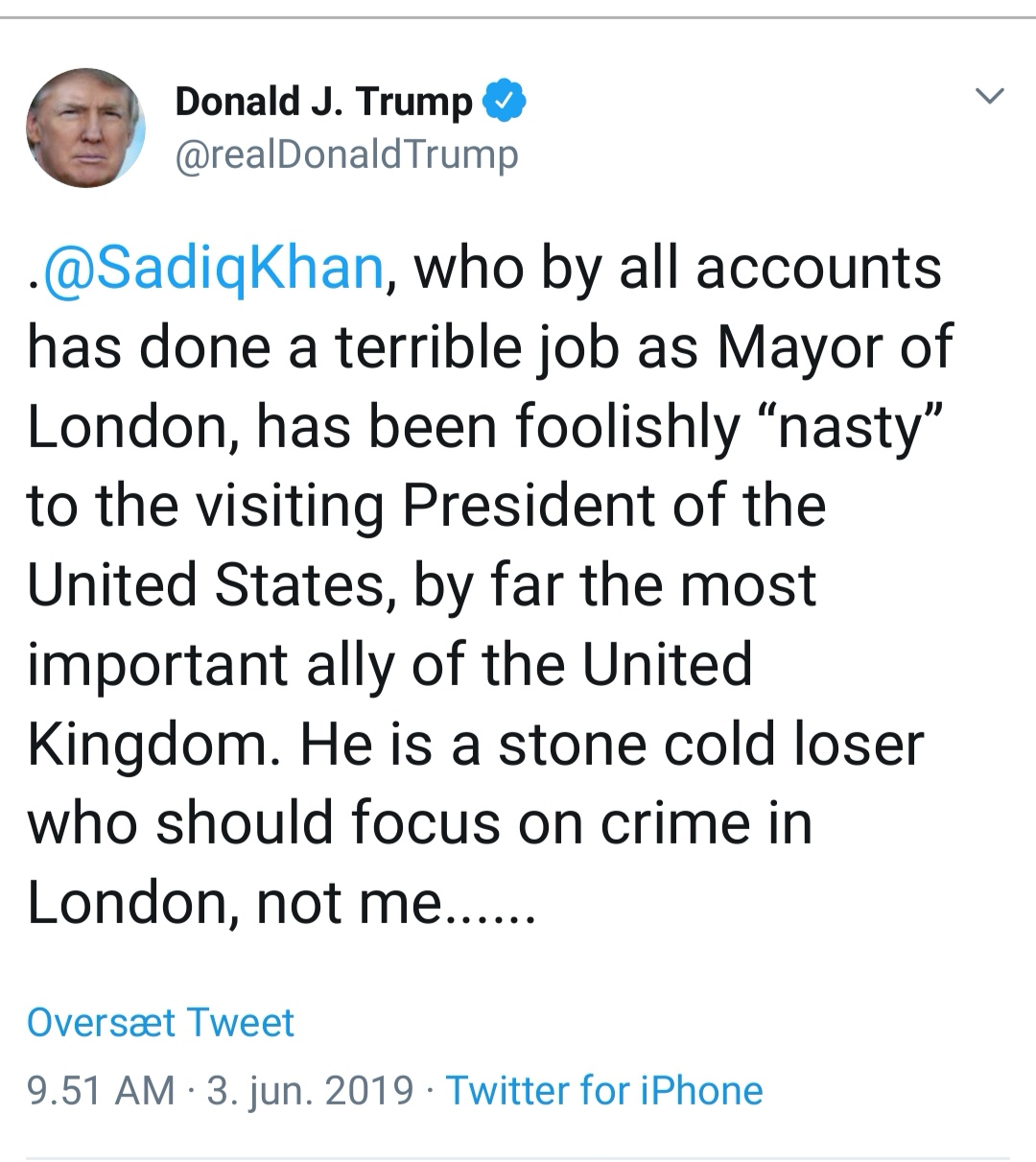Viewport: 1036px width, 1162px height.
Task: Click the words "Mayor of" in the tweet
Action: click(835, 347)
